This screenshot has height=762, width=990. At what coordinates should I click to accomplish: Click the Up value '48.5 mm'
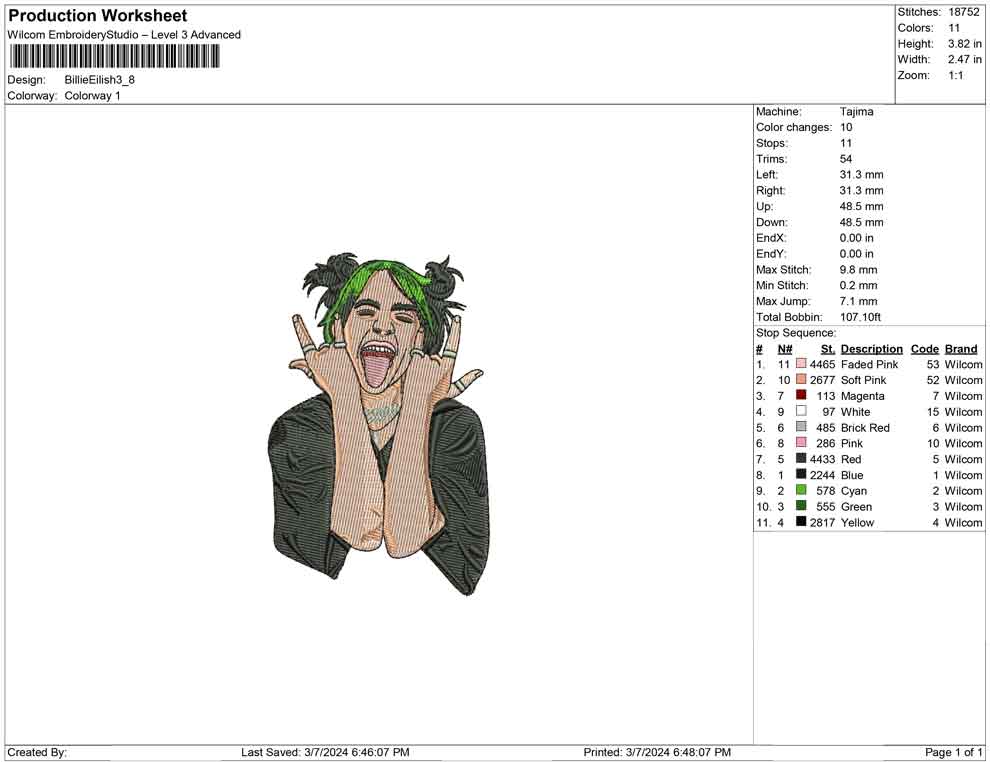coord(862,206)
